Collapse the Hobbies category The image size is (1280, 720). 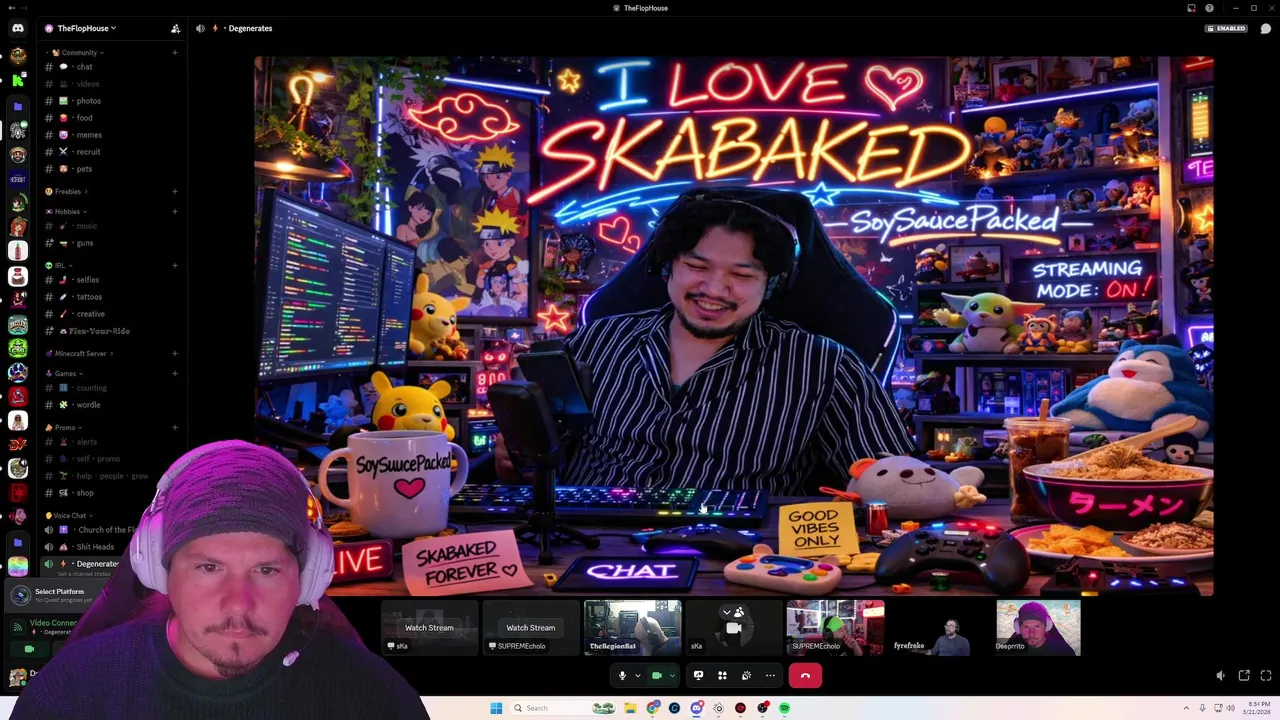tap(68, 211)
